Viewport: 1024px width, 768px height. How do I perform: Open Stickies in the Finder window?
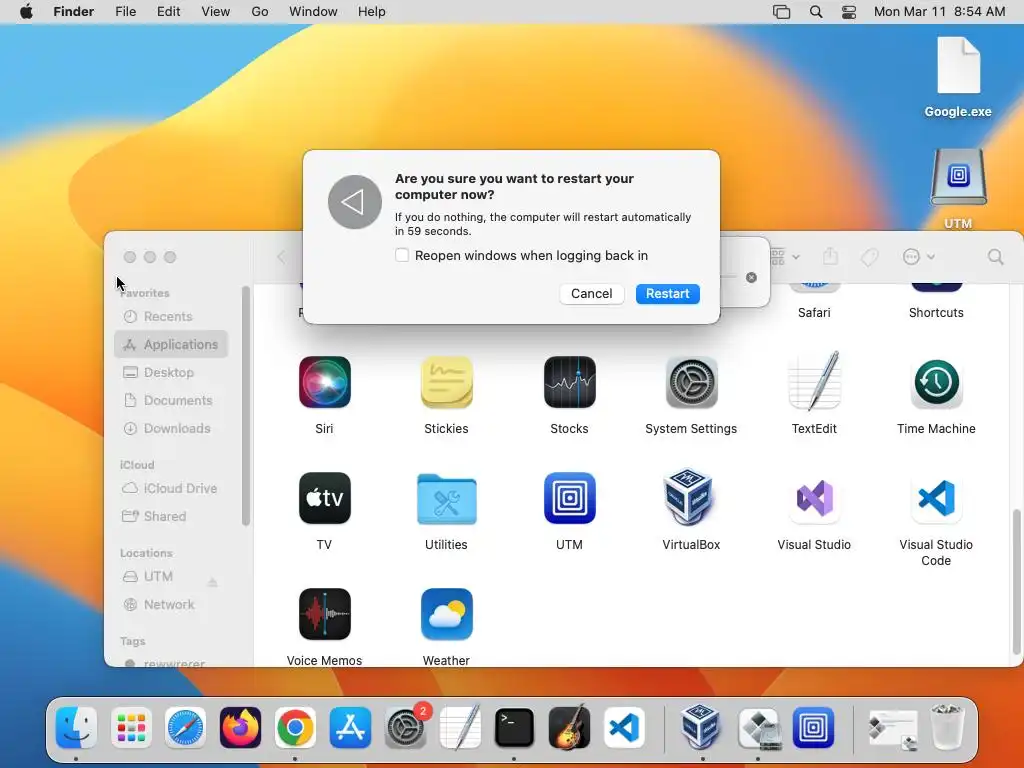coord(447,382)
